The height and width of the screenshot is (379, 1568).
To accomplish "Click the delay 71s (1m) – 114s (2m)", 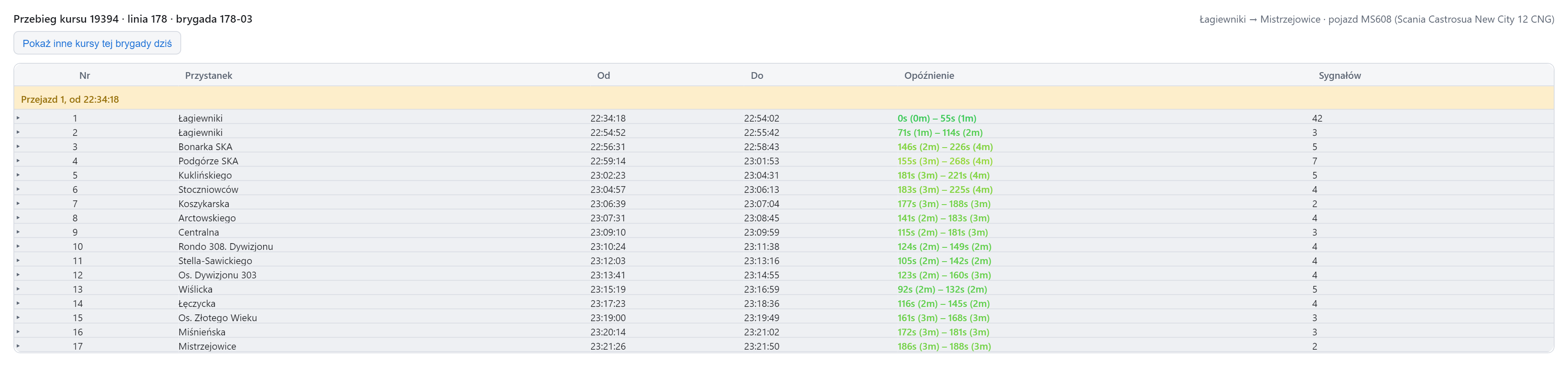I will 940,132.
